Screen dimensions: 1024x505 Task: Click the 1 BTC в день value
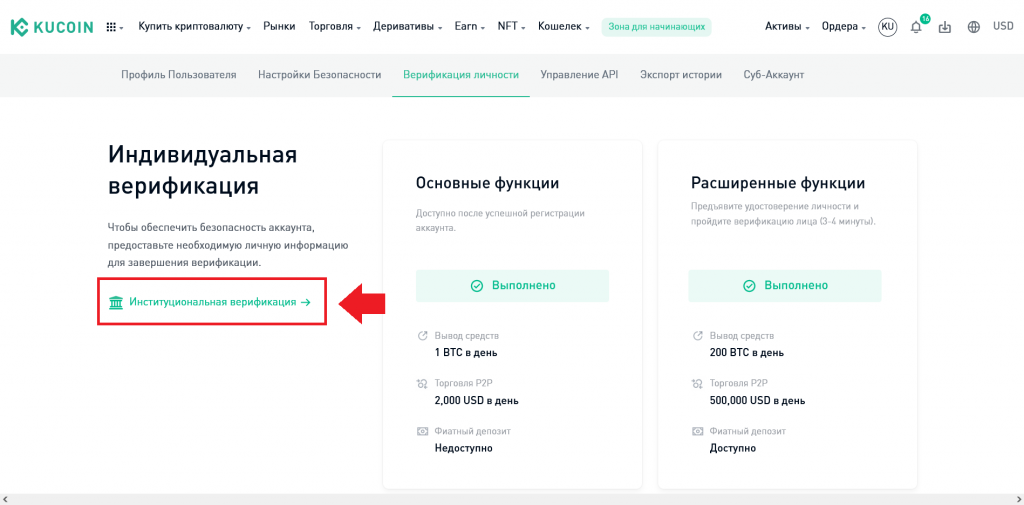coord(466,353)
